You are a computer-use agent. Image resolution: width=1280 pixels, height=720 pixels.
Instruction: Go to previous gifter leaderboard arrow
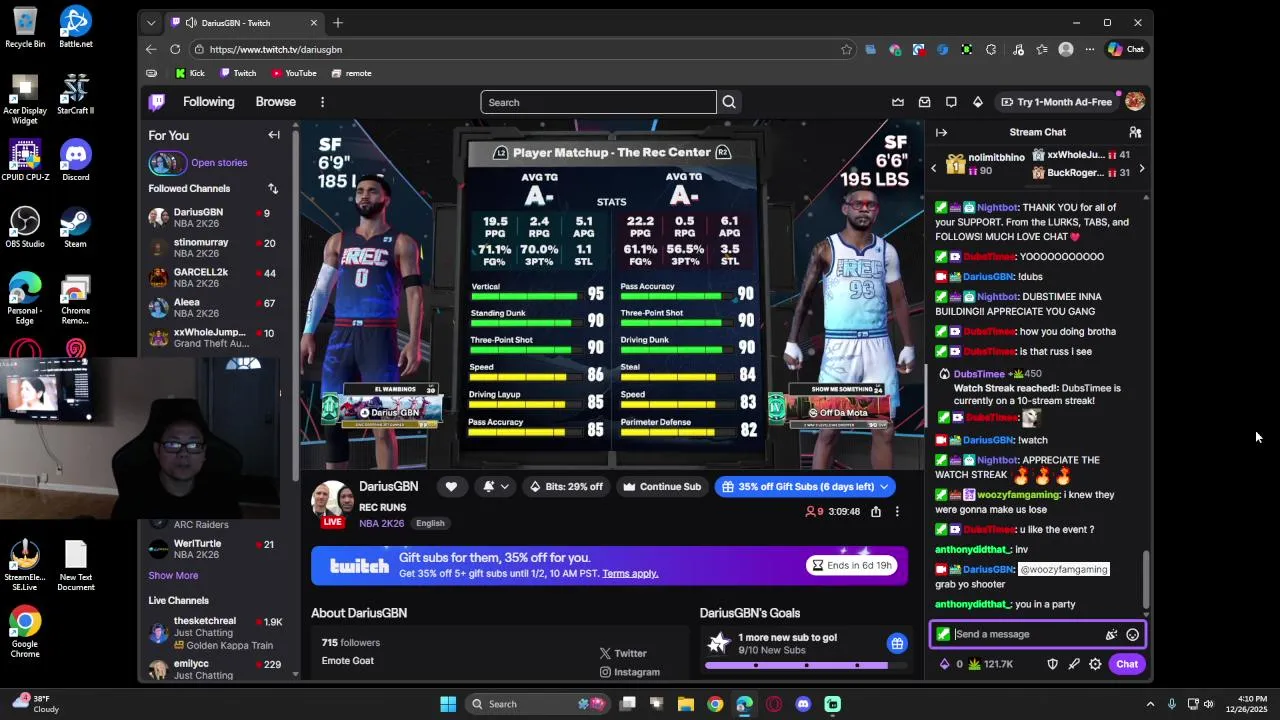coord(934,169)
